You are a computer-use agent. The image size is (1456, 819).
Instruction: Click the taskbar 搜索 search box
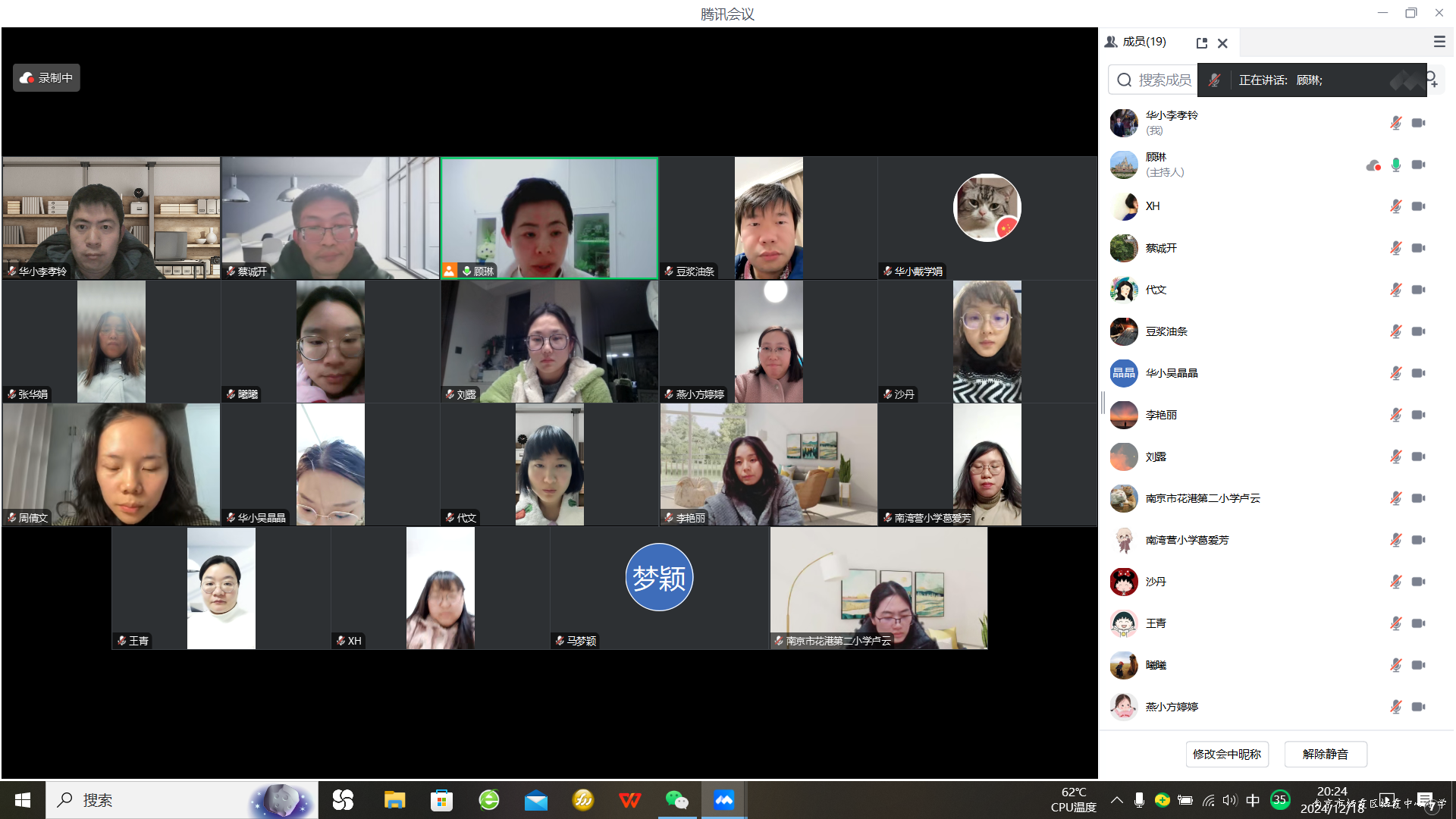182,800
